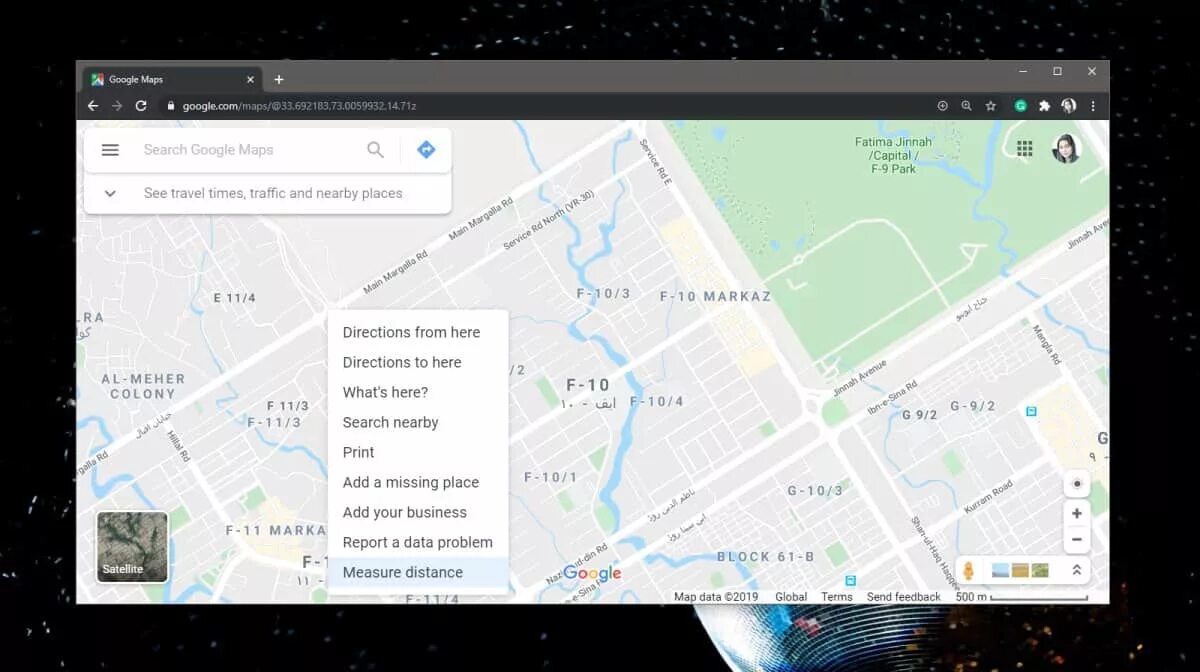Image resolution: width=1200 pixels, height=672 pixels.
Task: Show imagery thumbnails strip
Action: point(1020,570)
